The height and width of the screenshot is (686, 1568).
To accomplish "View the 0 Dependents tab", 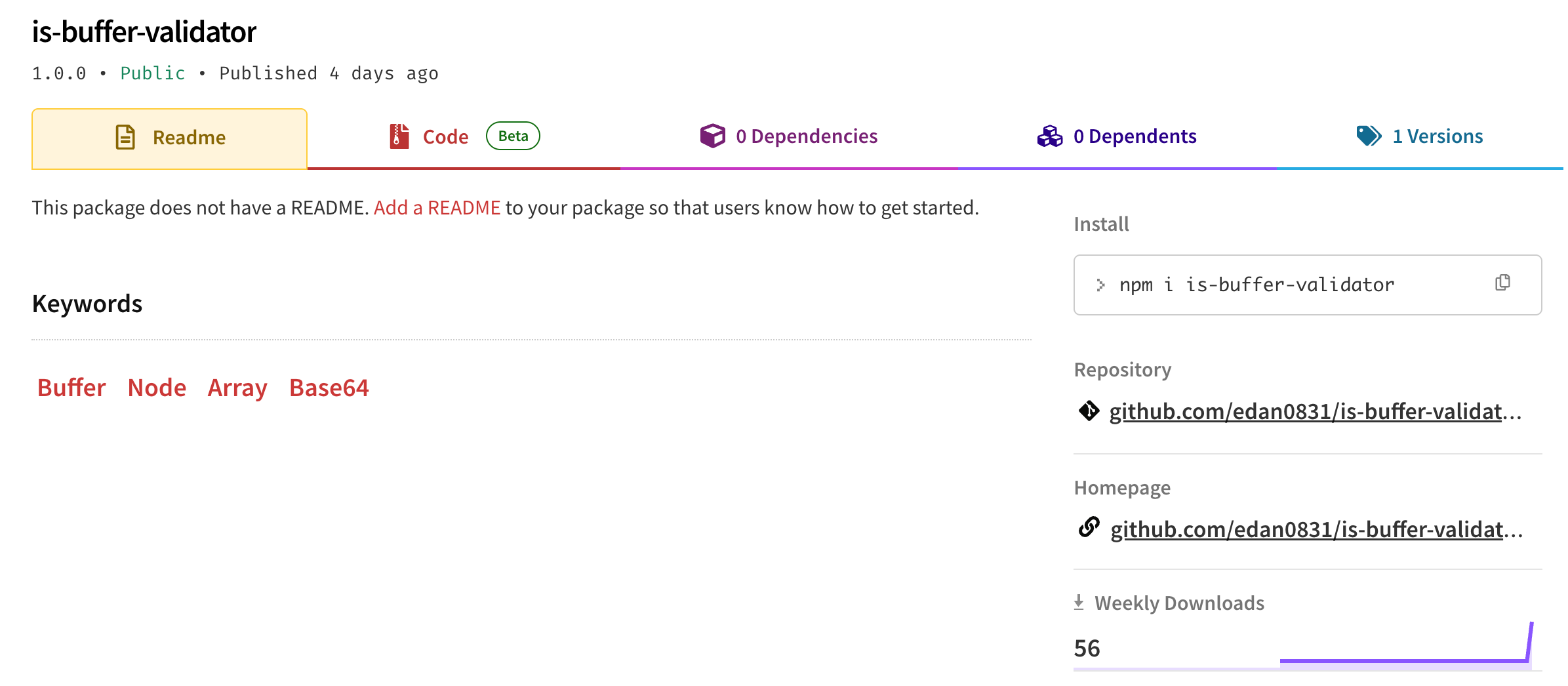I will click(1135, 136).
